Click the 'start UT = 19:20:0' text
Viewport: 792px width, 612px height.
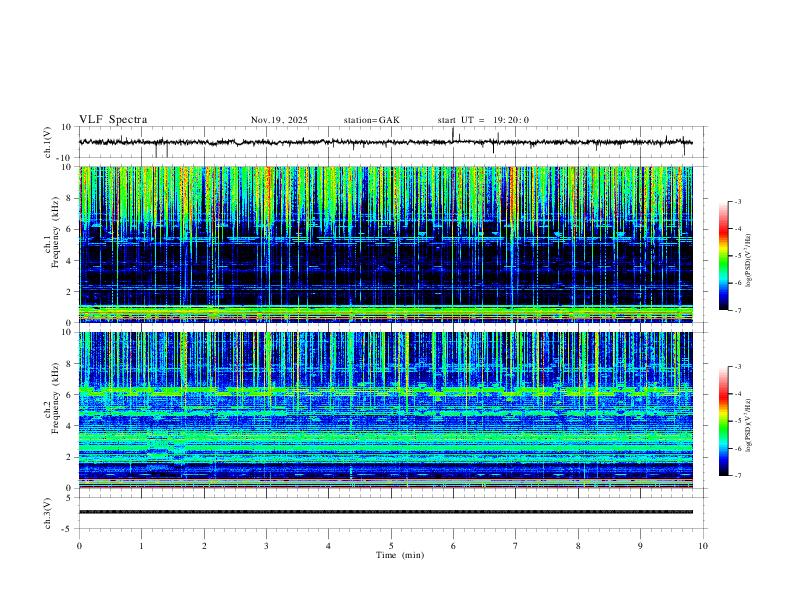tap(483, 120)
